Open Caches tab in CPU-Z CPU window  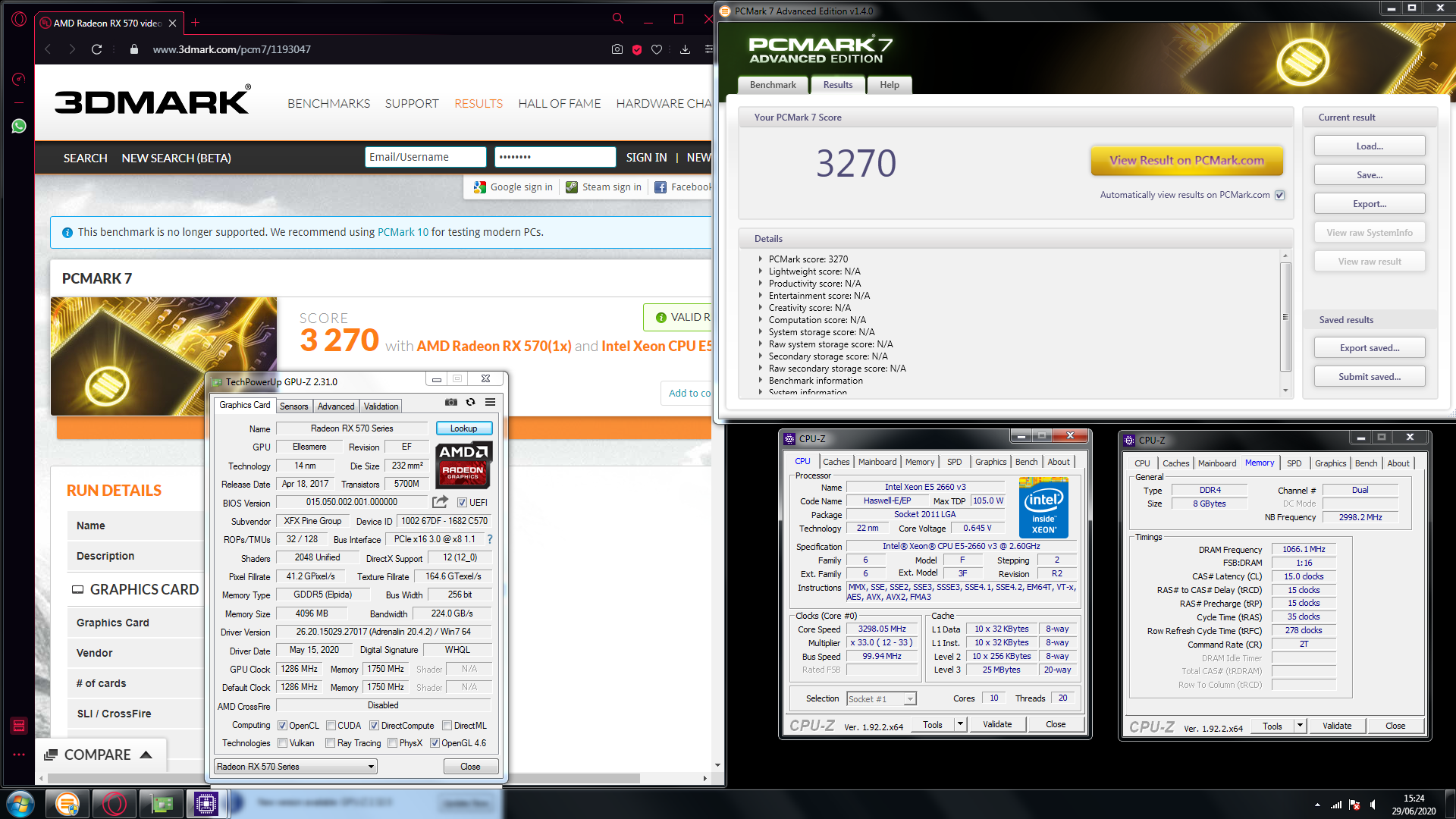coord(836,462)
